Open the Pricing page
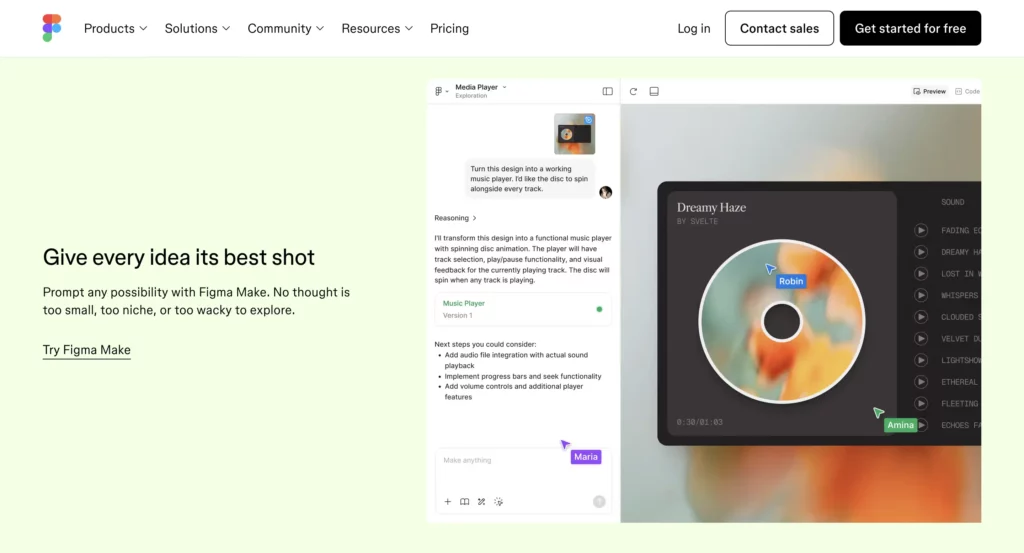 (449, 28)
